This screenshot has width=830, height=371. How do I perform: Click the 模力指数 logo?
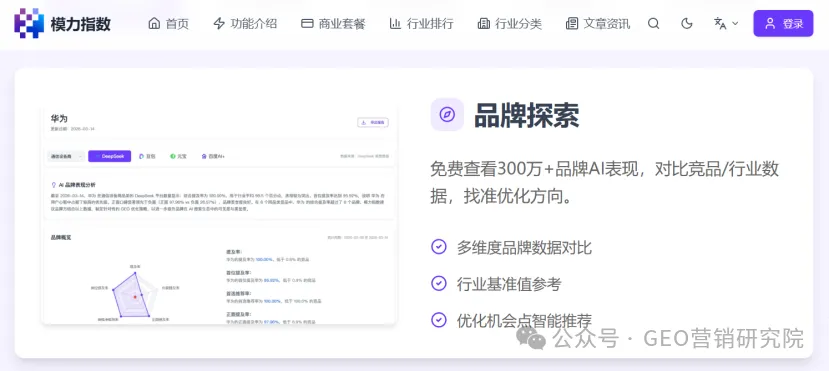coord(62,24)
